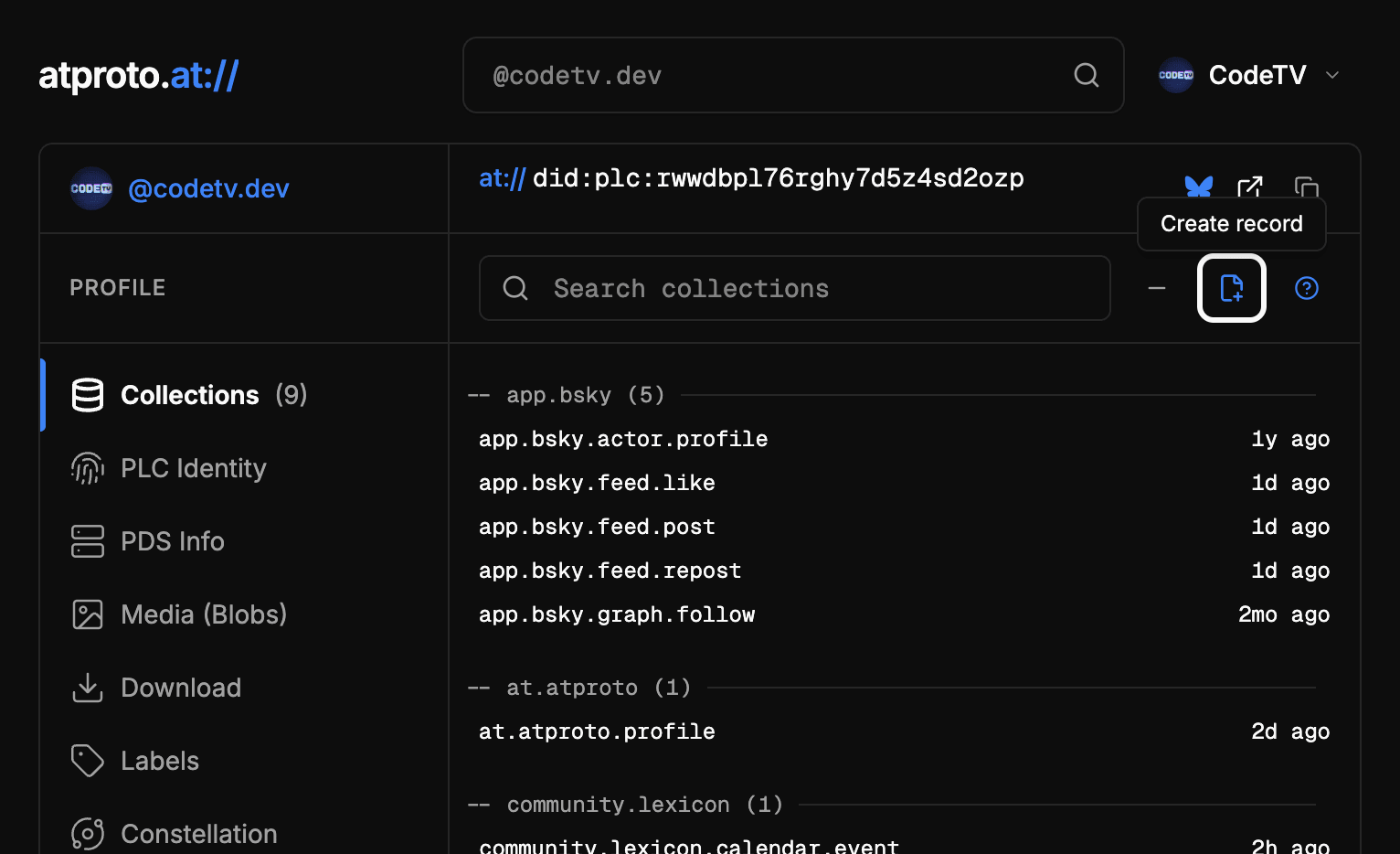
Task: Click the Collections database icon
Action: [x=88, y=395]
